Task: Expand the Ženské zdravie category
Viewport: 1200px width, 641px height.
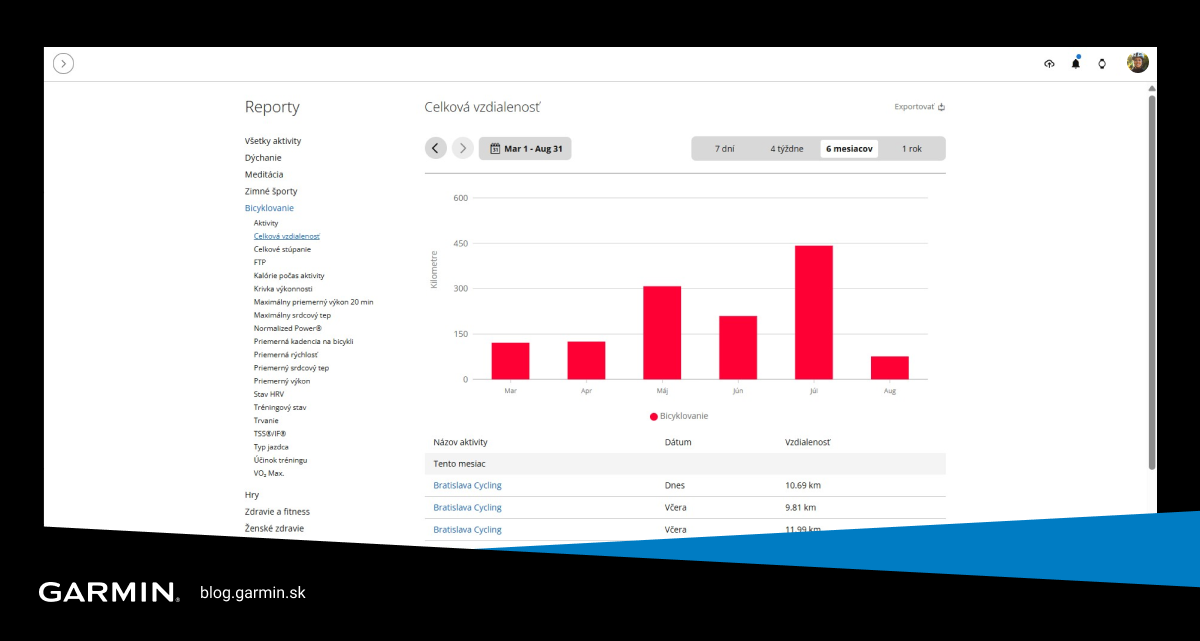Action: [x=274, y=528]
